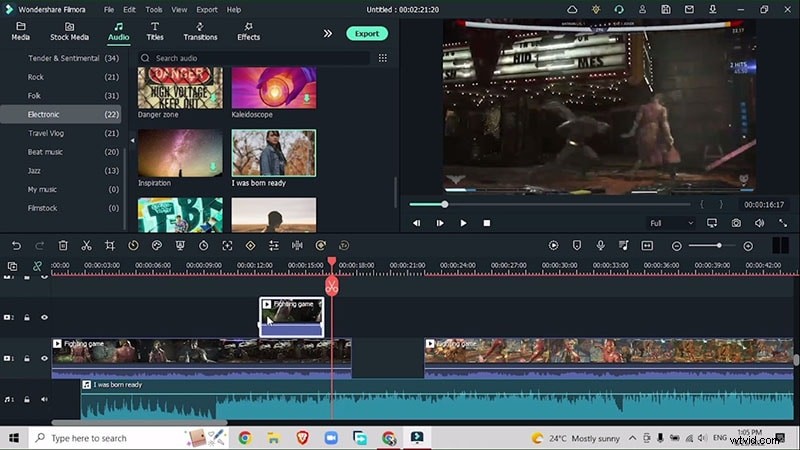This screenshot has width=800, height=450.
Task: Switch to the Transitions tab
Action: tap(200, 31)
